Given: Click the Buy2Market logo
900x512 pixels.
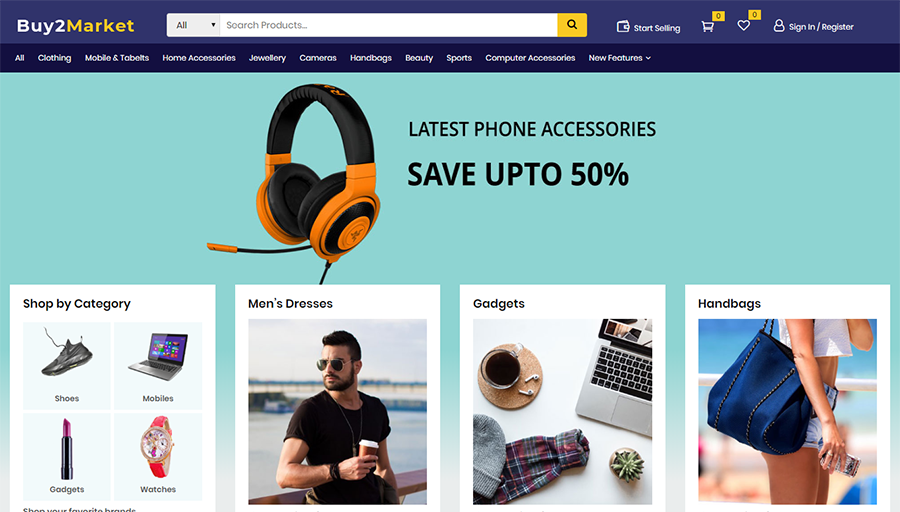Looking at the screenshot, I should 75,26.
